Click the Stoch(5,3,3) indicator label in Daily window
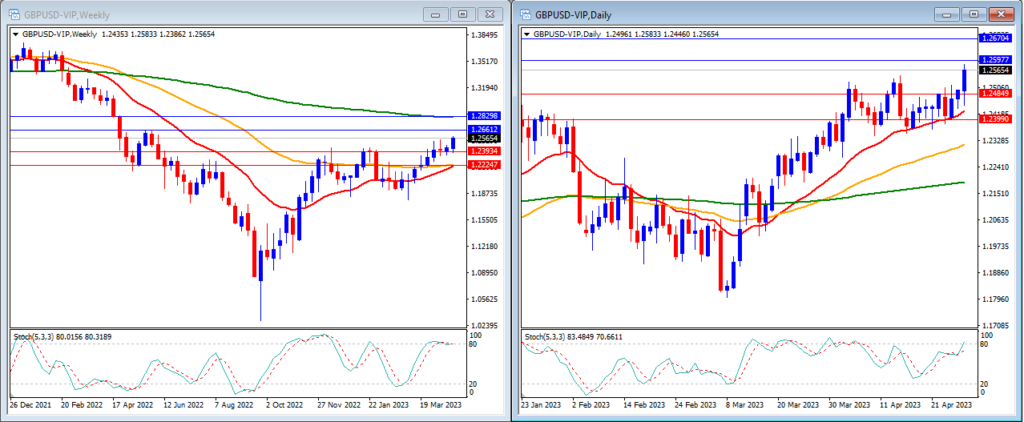The image size is (1024, 422). point(543,338)
